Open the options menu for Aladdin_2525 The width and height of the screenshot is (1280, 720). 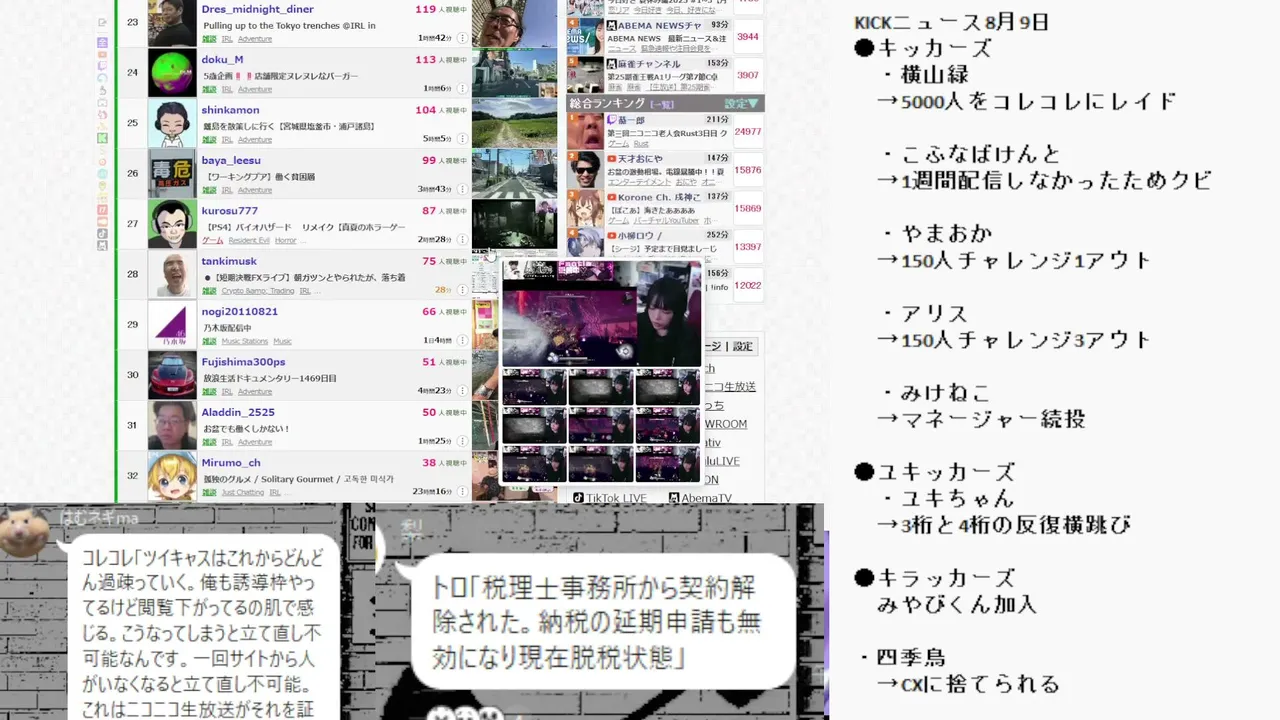(462, 441)
